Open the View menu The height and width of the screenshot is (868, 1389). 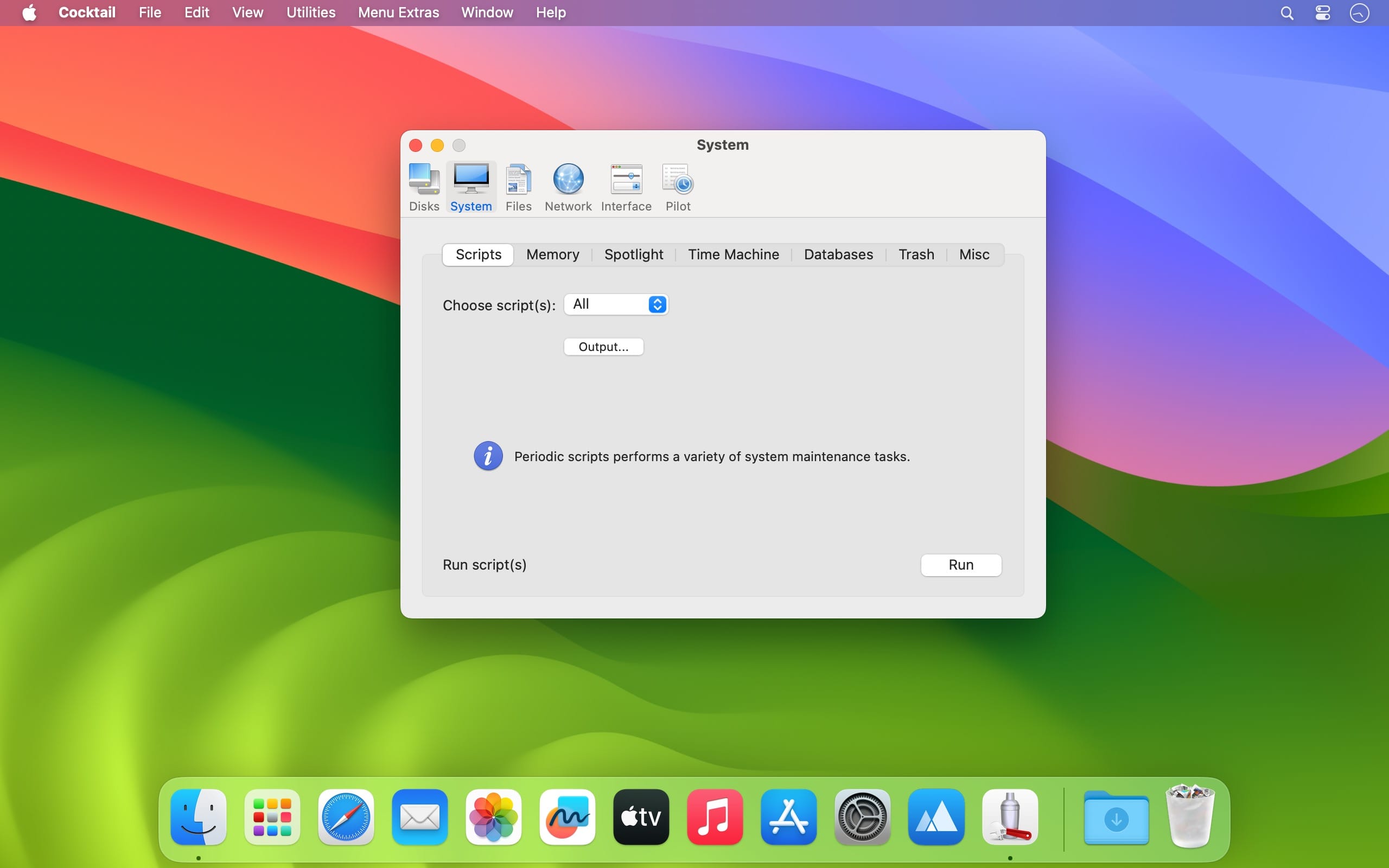[247, 12]
